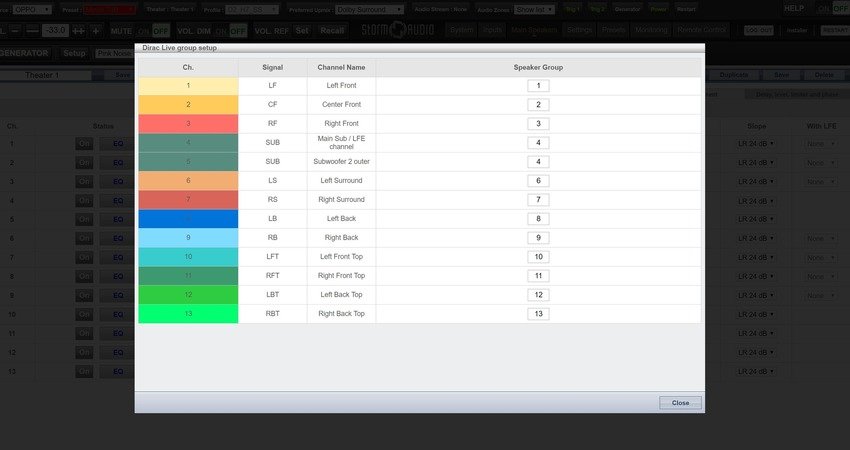Open the With LFE None dropdown for channel 1

[821, 144]
